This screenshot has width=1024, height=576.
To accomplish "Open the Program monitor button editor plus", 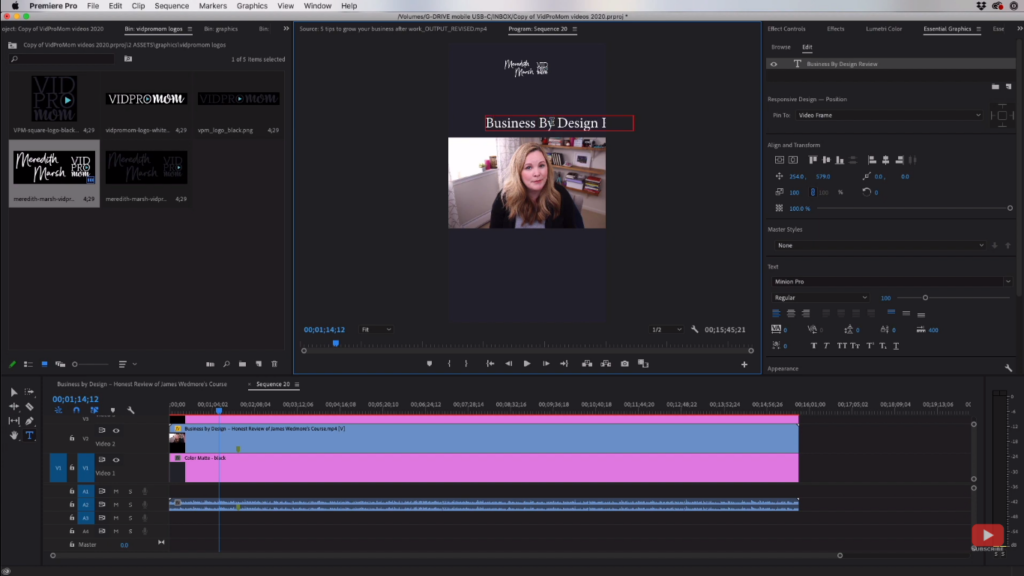I will click(x=744, y=364).
